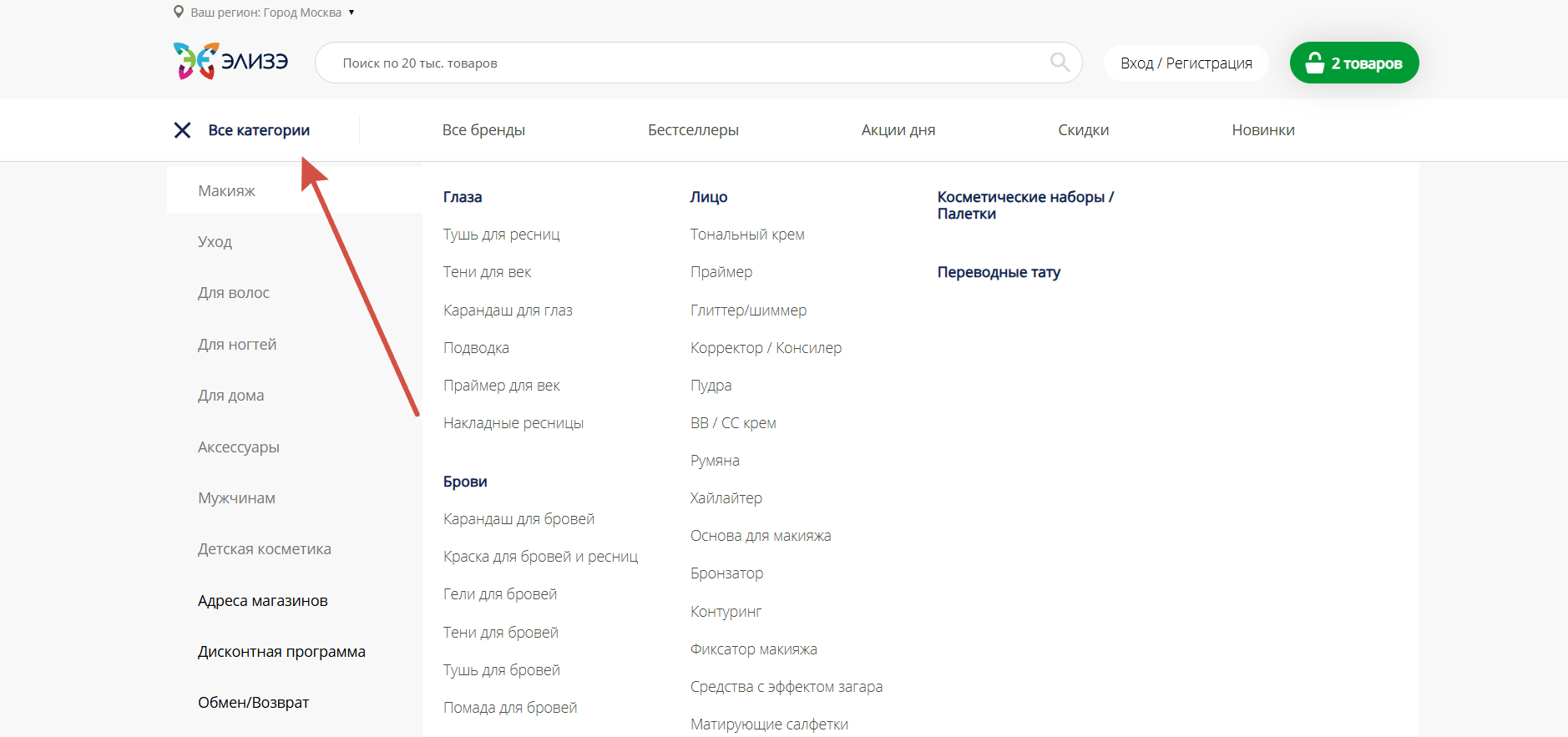Viewport: 1568px width, 737px height.
Task: Open Карандаш для глаз link
Action: click(508, 310)
